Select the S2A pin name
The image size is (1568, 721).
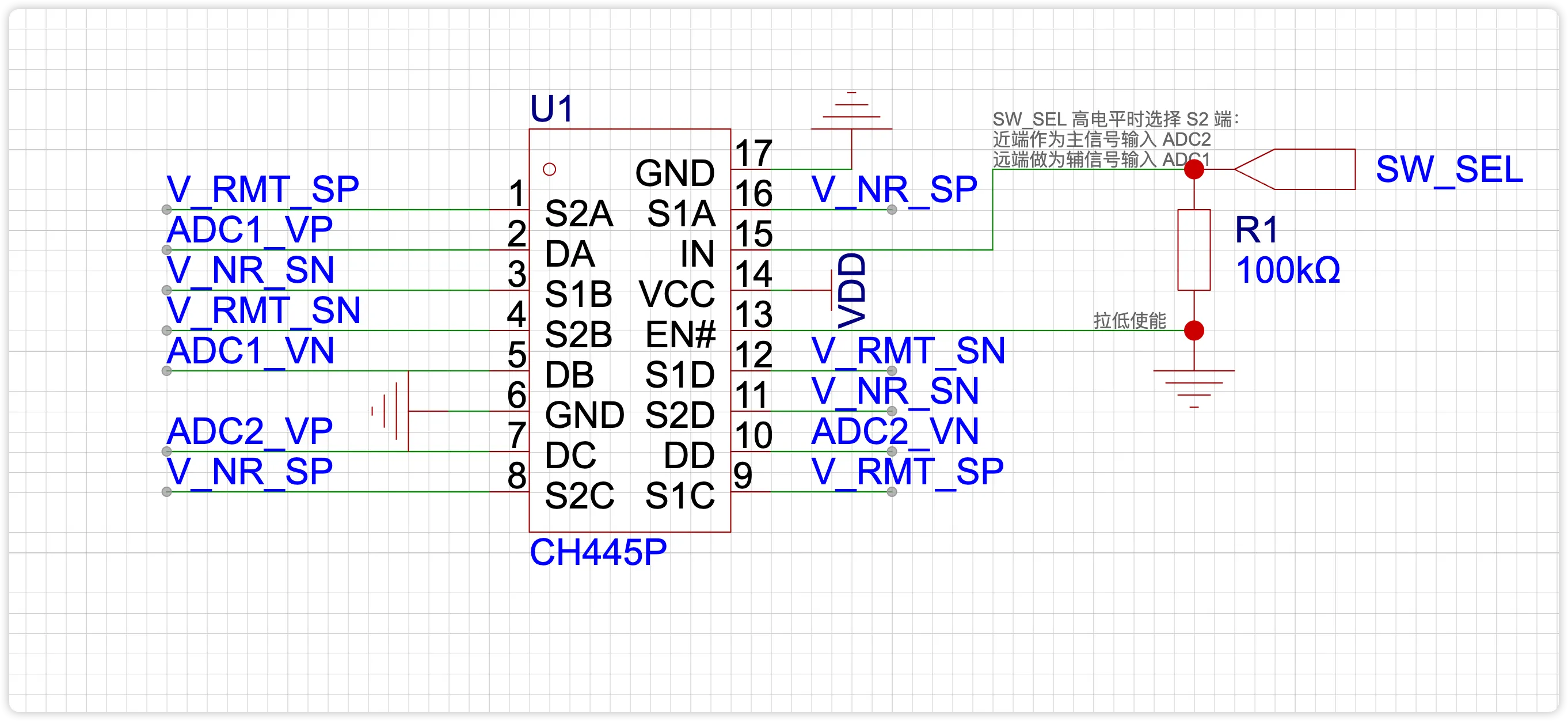click(579, 214)
